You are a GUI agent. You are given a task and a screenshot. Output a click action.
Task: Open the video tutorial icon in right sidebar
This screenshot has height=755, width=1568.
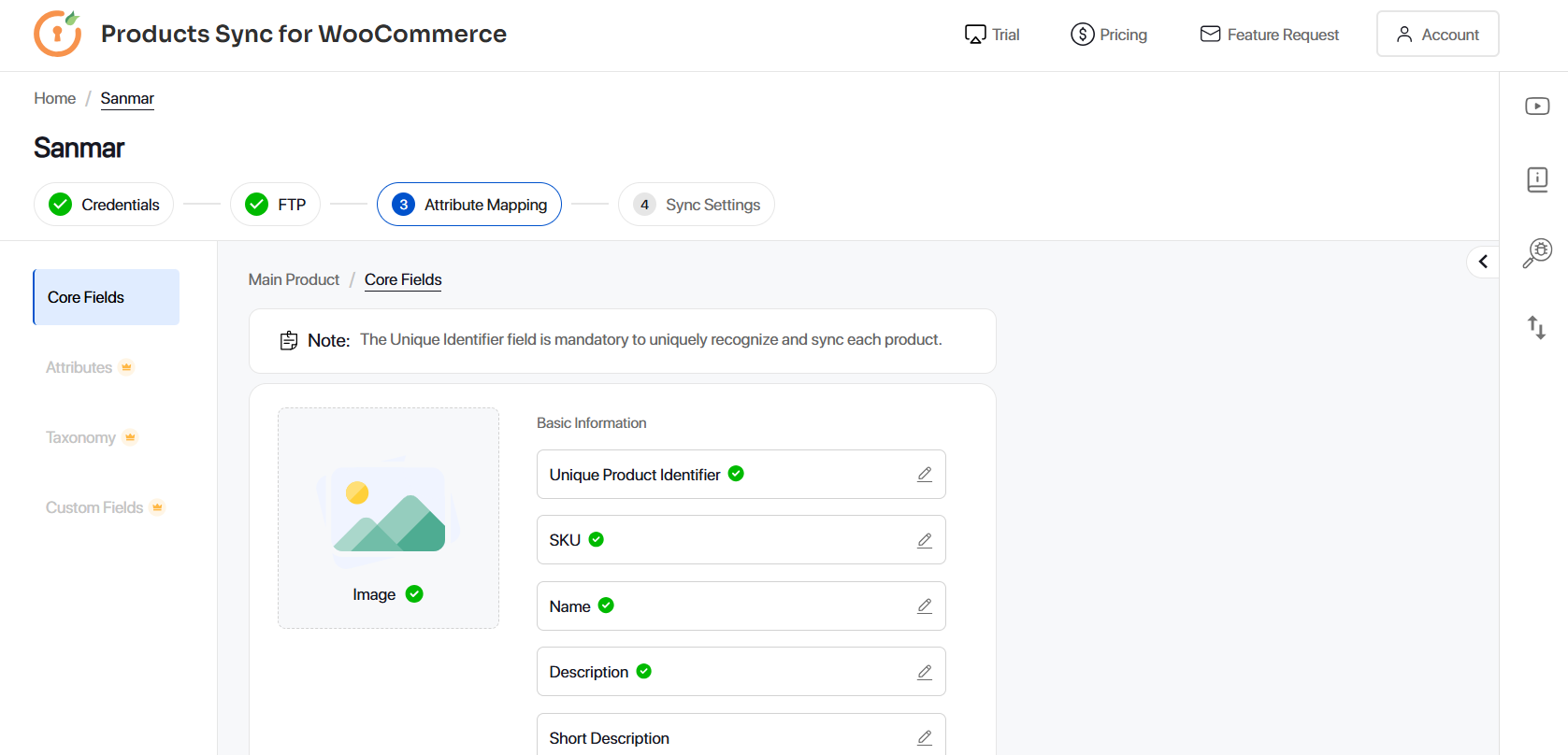coord(1536,107)
